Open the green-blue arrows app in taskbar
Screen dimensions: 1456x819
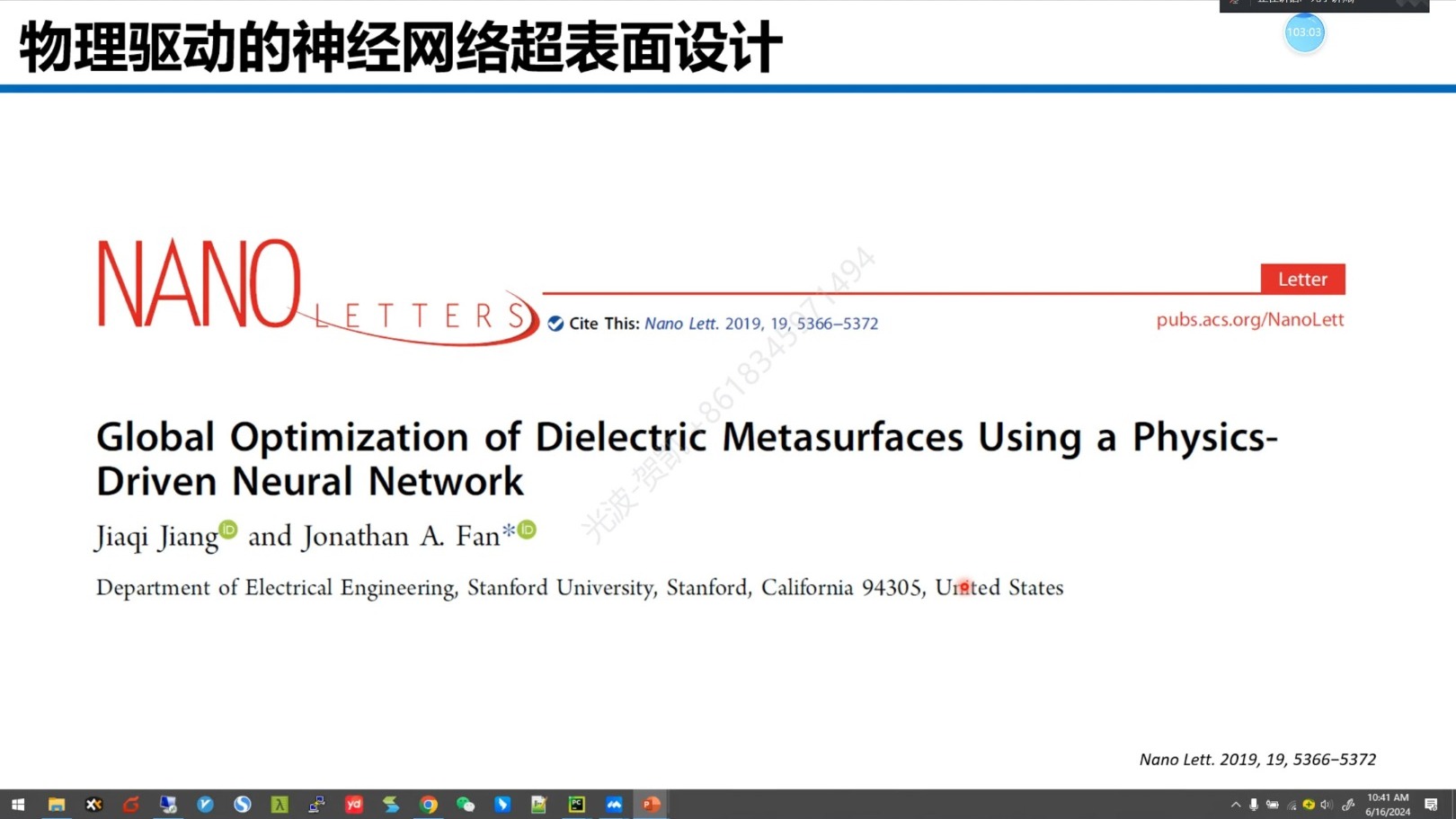(x=391, y=805)
